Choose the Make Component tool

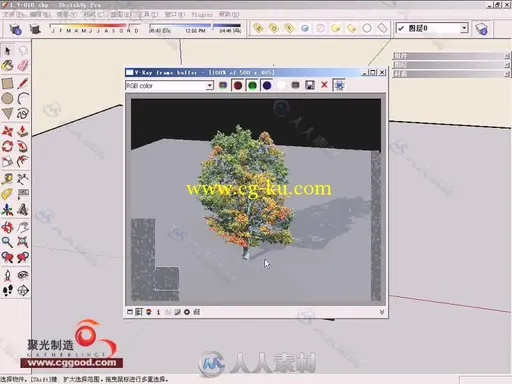23,51
